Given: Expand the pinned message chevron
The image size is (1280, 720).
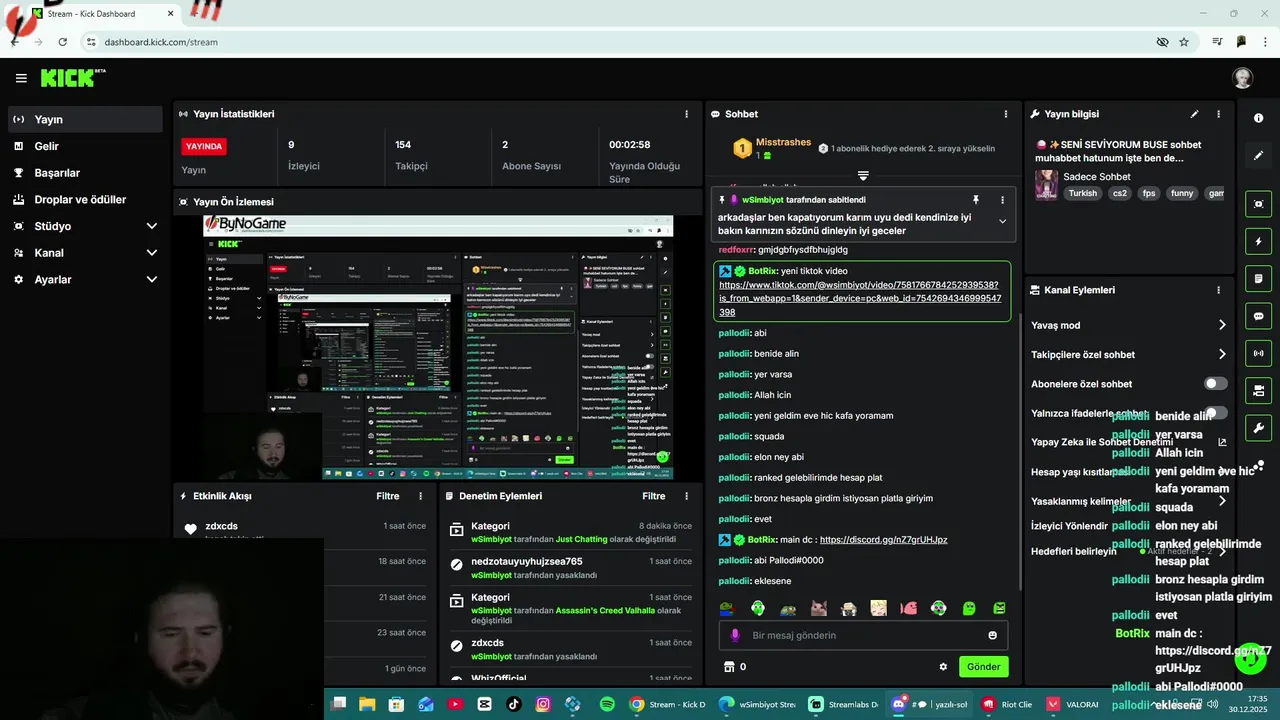Looking at the screenshot, I should (x=1002, y=222).
